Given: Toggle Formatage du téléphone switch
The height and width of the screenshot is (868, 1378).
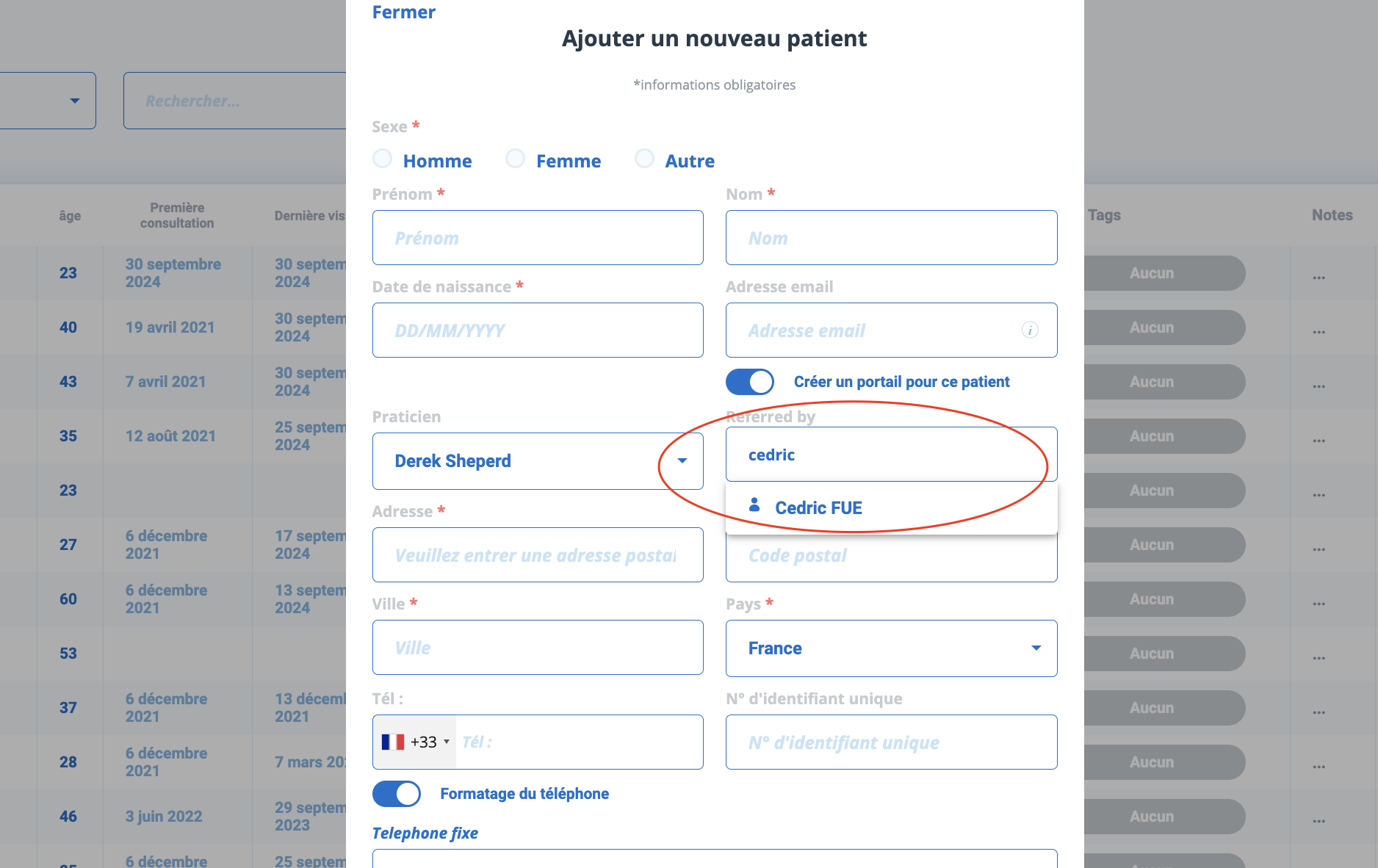Looking at the screenshot, I should point(397,794).
